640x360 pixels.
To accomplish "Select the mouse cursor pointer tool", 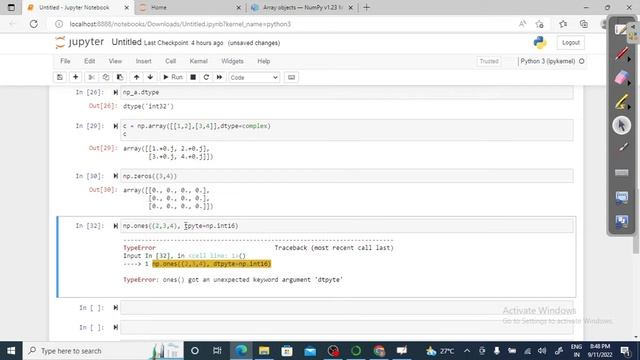I will (x=622, y=125).
